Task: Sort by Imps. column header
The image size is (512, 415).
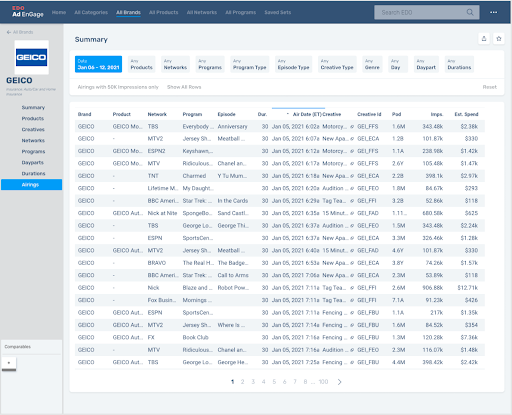Action: click(437, 114)
